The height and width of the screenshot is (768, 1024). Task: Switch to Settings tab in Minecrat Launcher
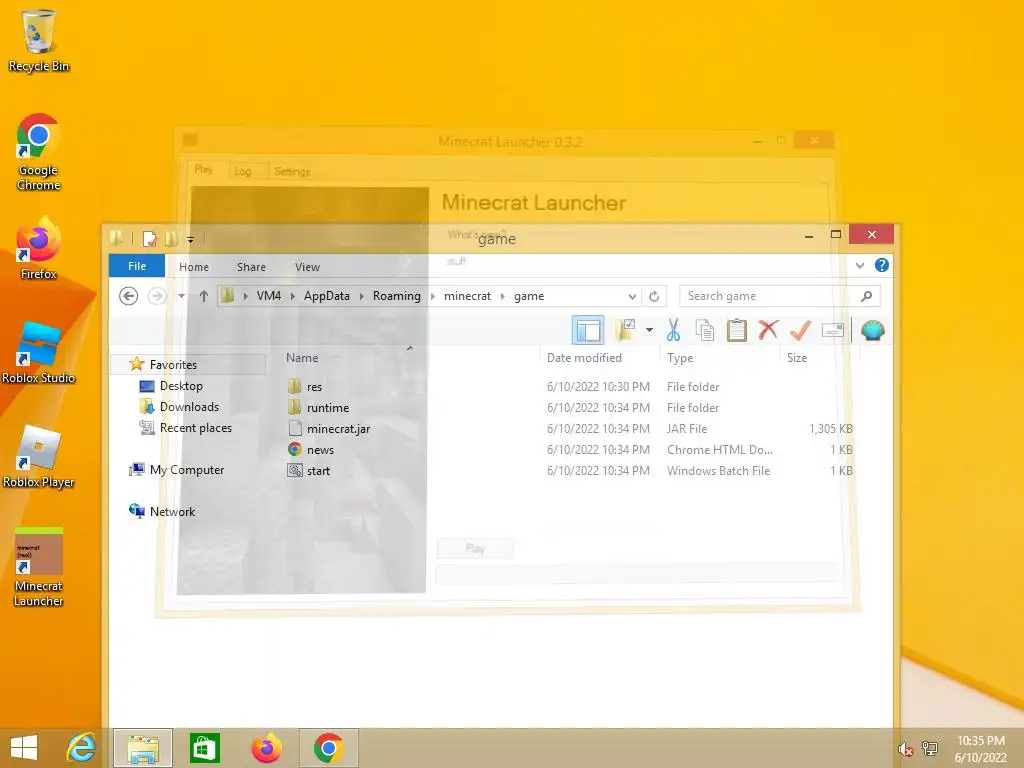292,171
